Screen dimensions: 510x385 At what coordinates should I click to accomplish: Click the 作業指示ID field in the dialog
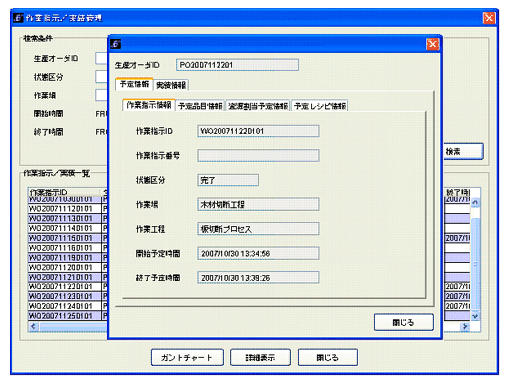click(x=258, y=131)
